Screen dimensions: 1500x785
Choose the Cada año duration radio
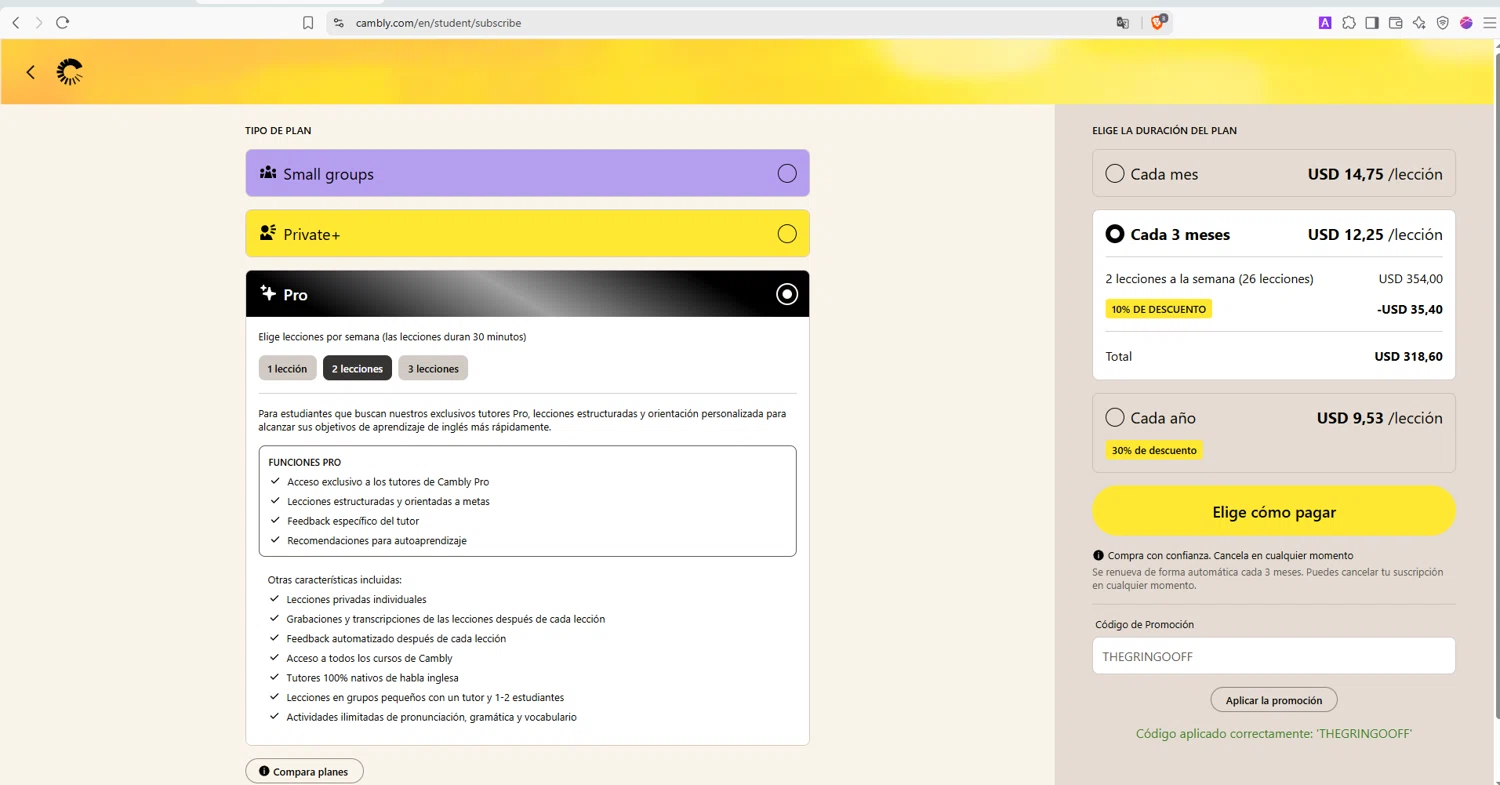pos(1115,417)
